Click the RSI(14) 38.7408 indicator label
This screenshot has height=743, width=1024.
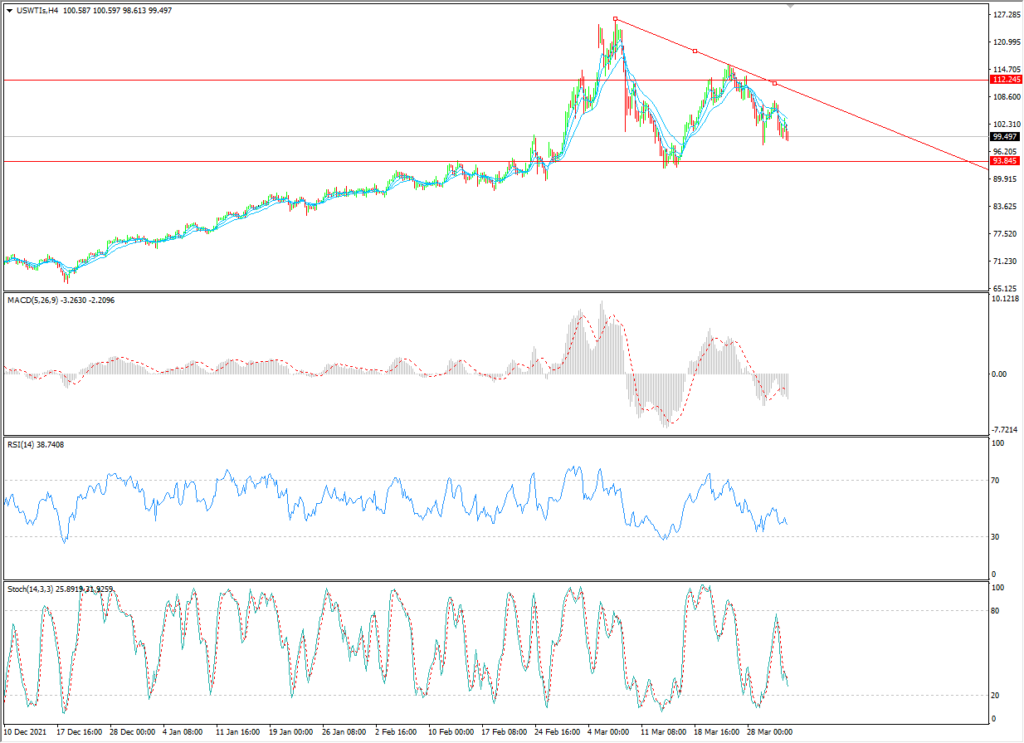pos(36,445)
